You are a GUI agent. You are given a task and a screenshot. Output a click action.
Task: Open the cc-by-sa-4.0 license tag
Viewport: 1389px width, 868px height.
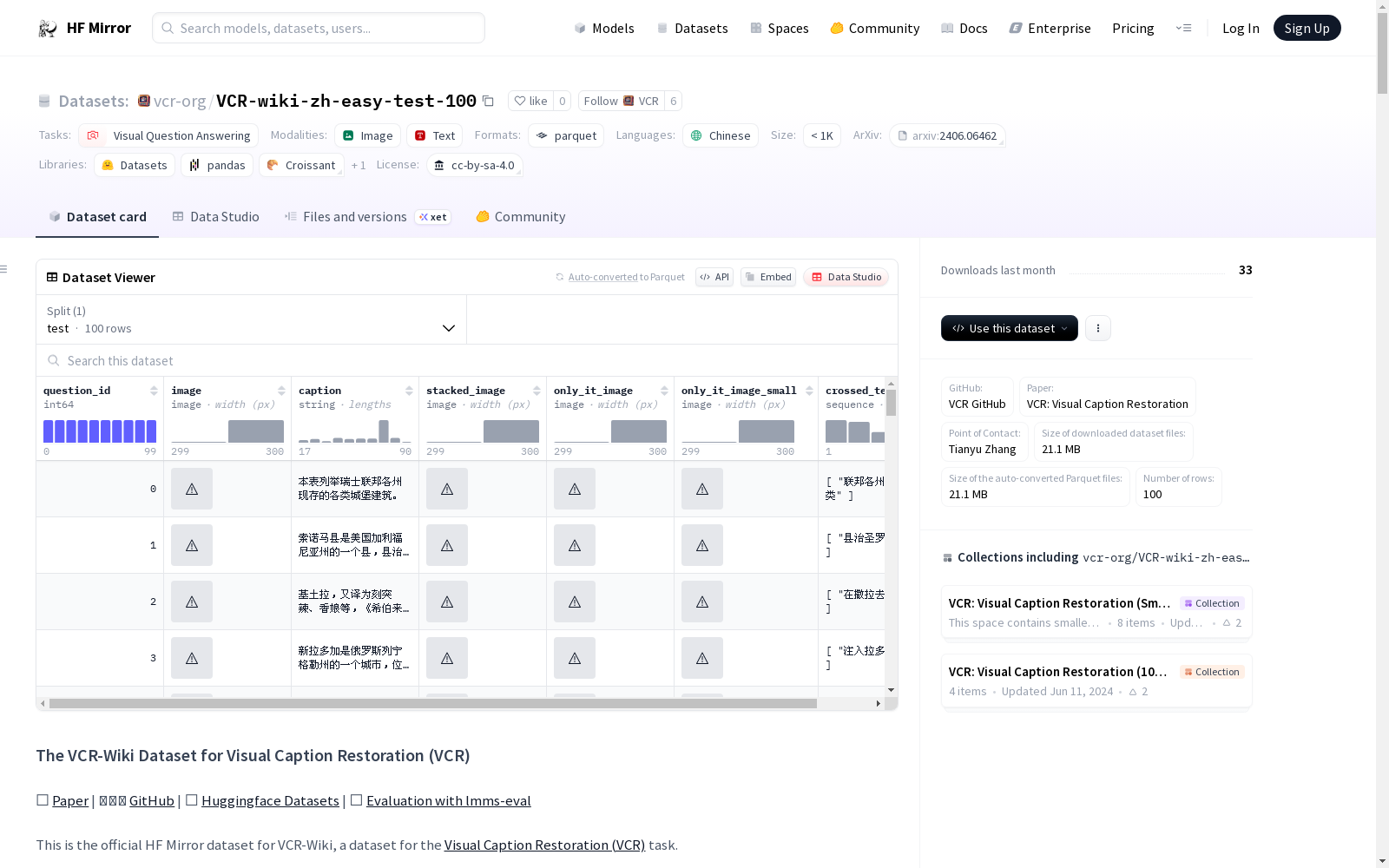coord(475,165)
